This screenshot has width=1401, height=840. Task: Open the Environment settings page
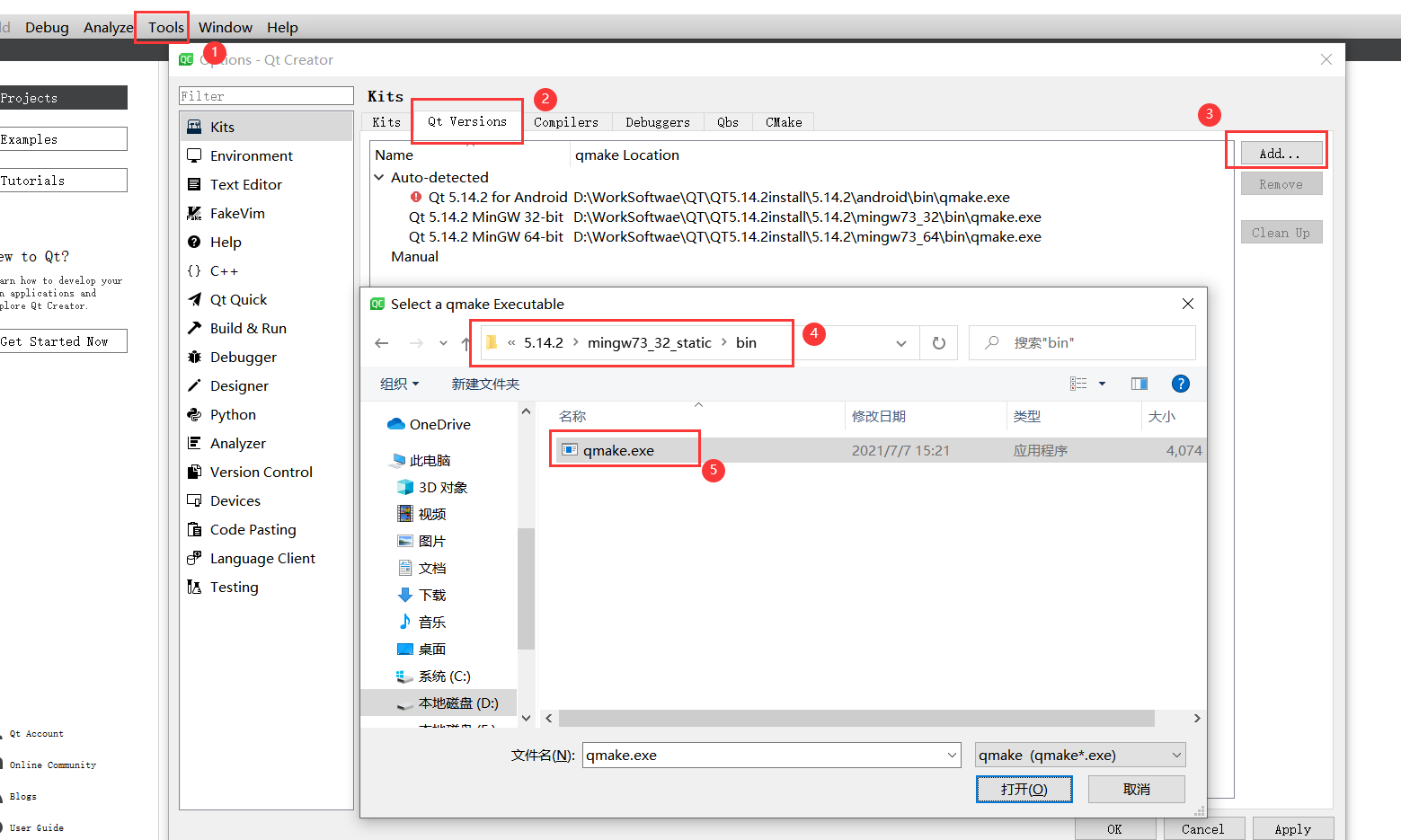(x=251, y=155)
